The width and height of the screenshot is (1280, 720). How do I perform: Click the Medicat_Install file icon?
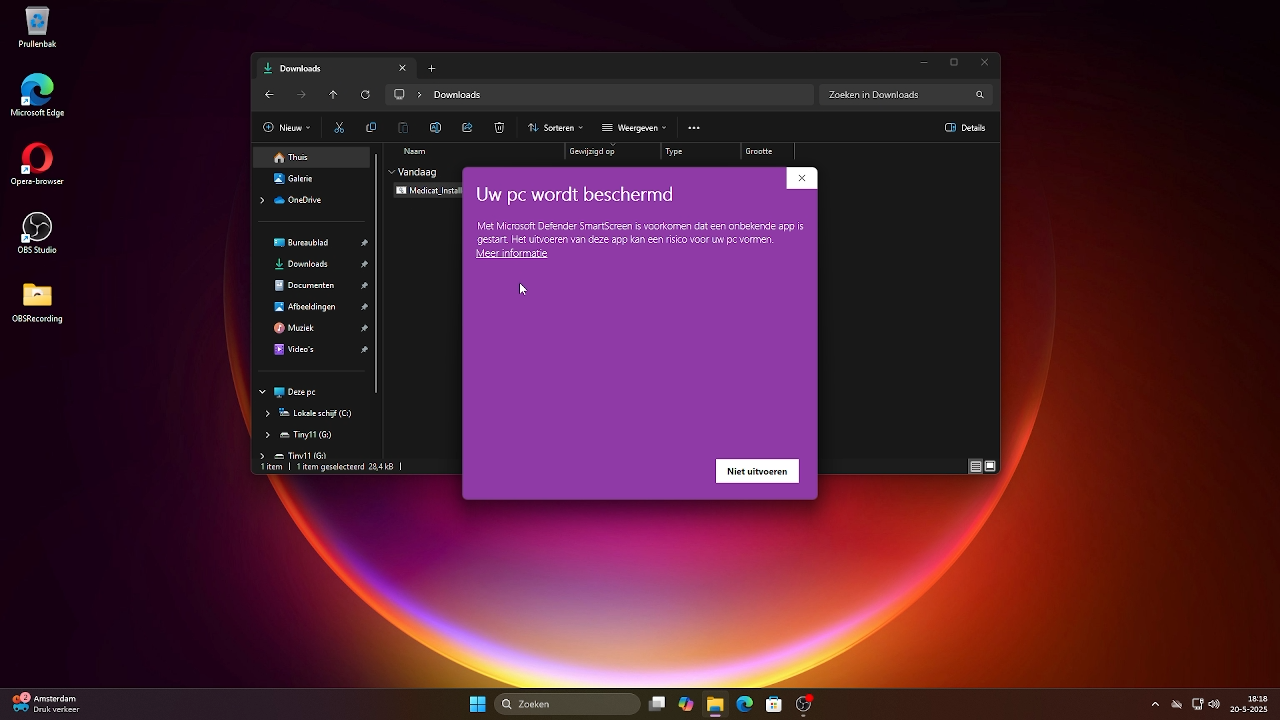click(x=401, y=190)
